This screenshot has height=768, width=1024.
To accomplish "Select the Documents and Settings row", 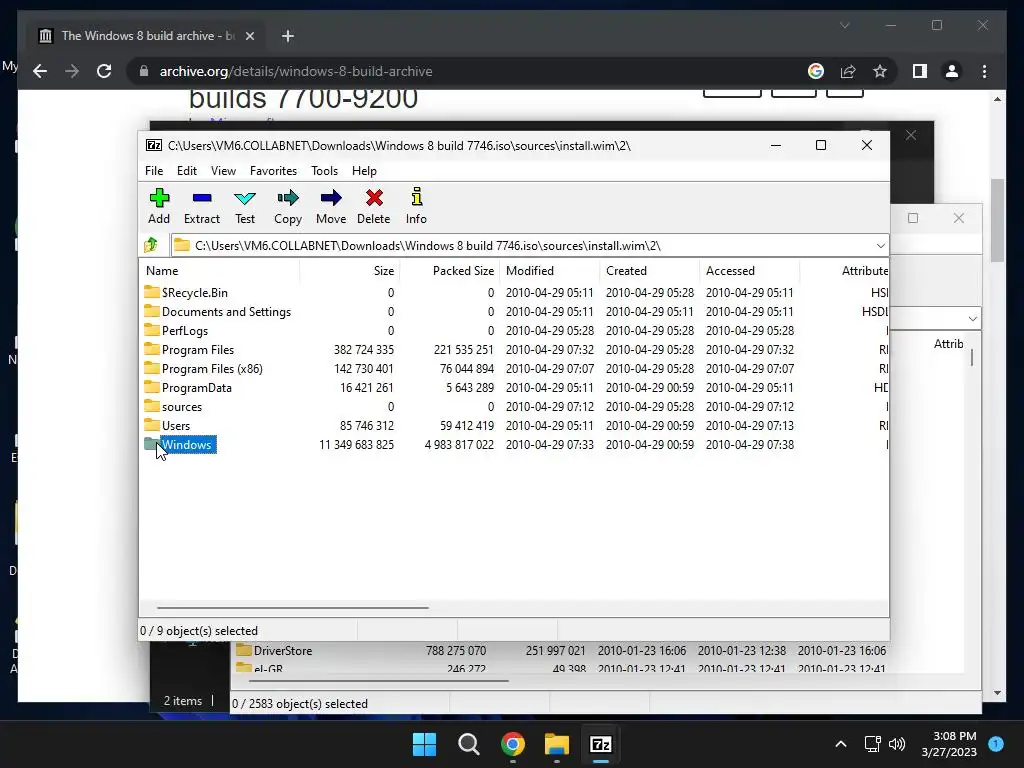I will (514, 312).
